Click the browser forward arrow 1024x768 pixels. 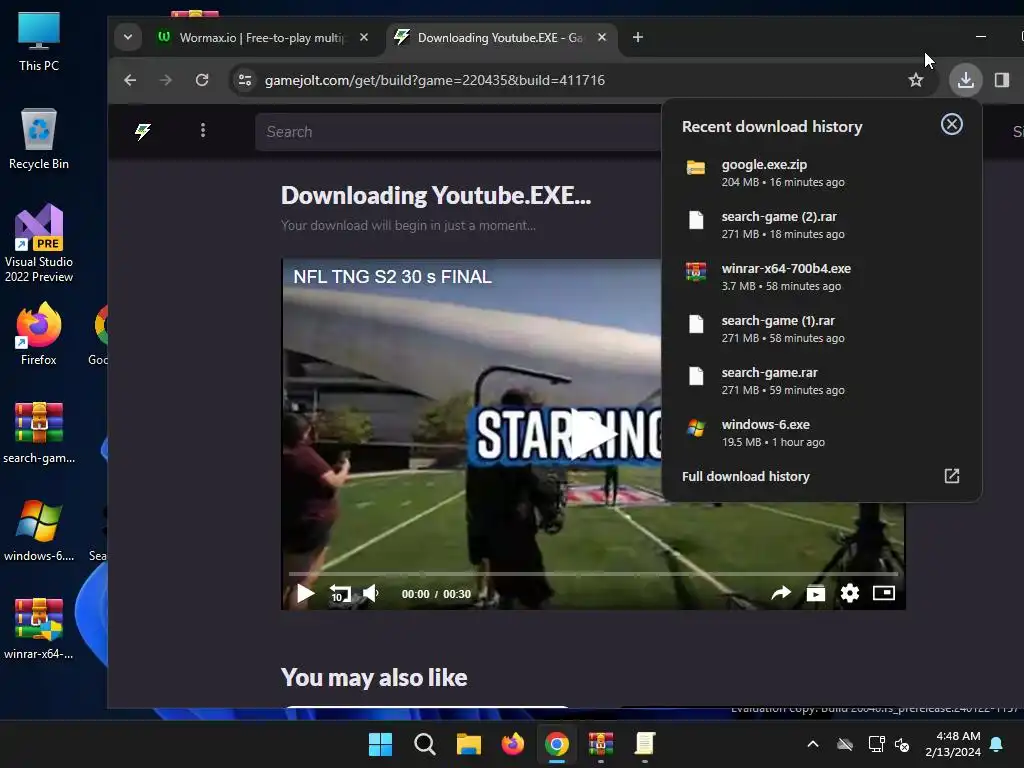coord(166,80)
